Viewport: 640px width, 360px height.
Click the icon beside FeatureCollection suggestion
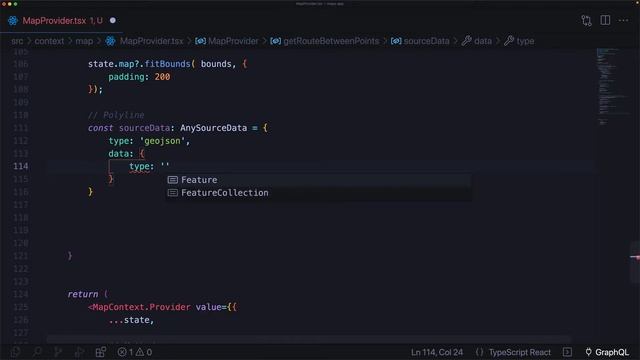173,193
